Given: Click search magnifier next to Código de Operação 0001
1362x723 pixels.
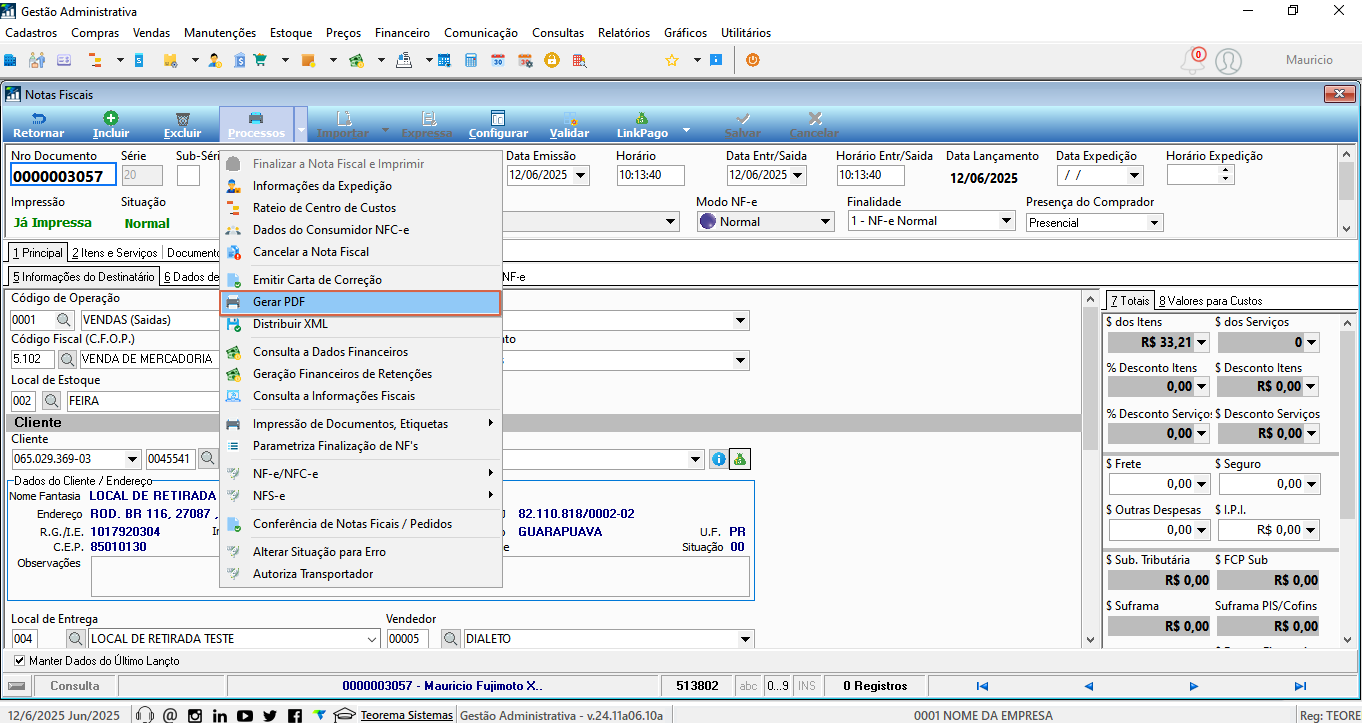Looking at the screenshot, I should [x=64, y=320].
